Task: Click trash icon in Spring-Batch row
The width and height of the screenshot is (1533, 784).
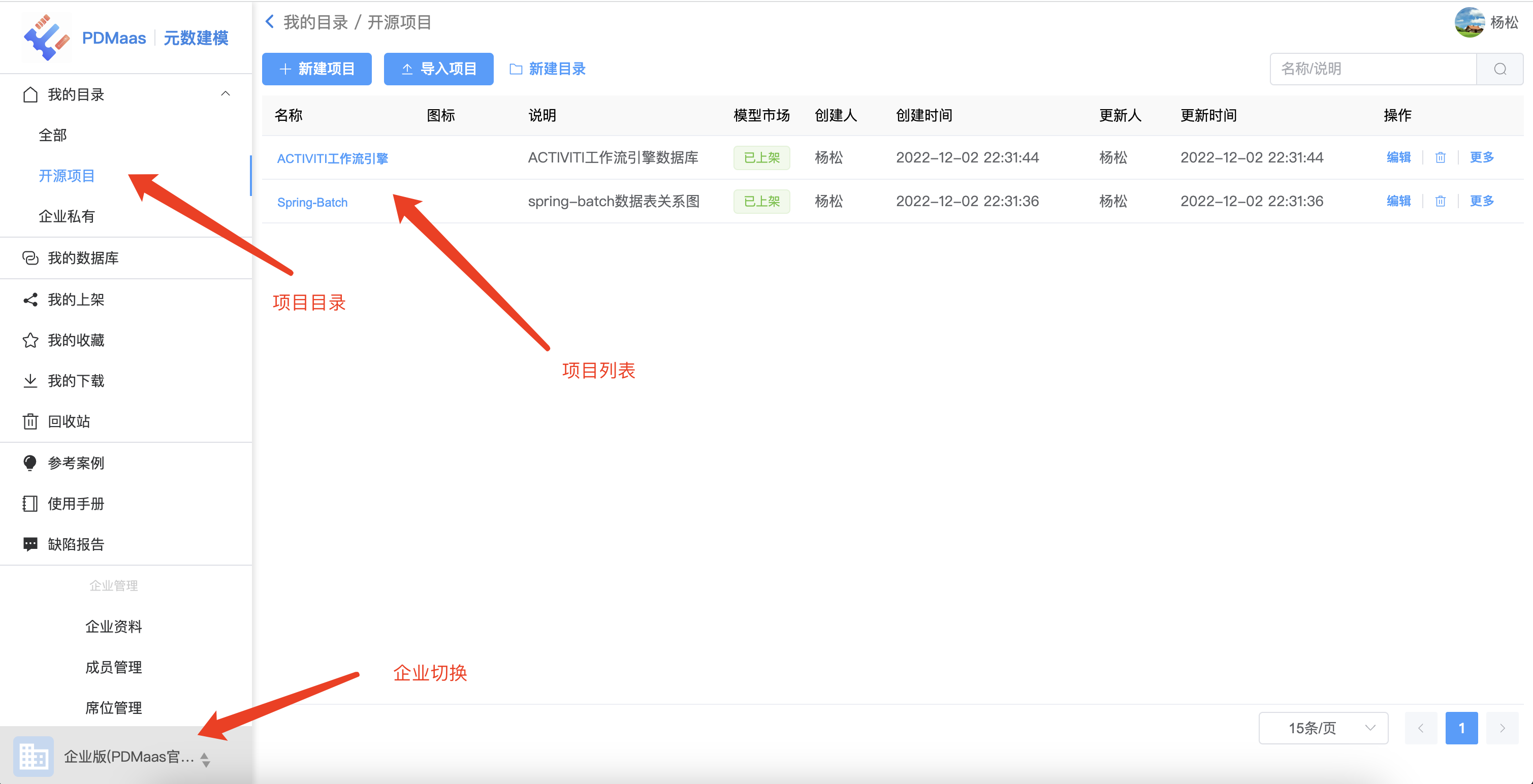Action: (1440, 202)
